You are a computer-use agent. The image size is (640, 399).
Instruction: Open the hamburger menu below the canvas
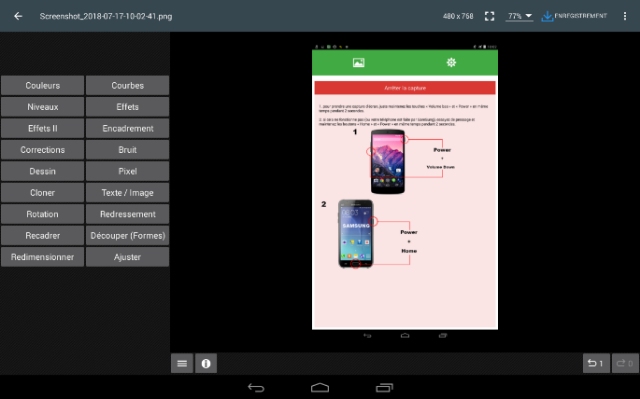(182, 363)
